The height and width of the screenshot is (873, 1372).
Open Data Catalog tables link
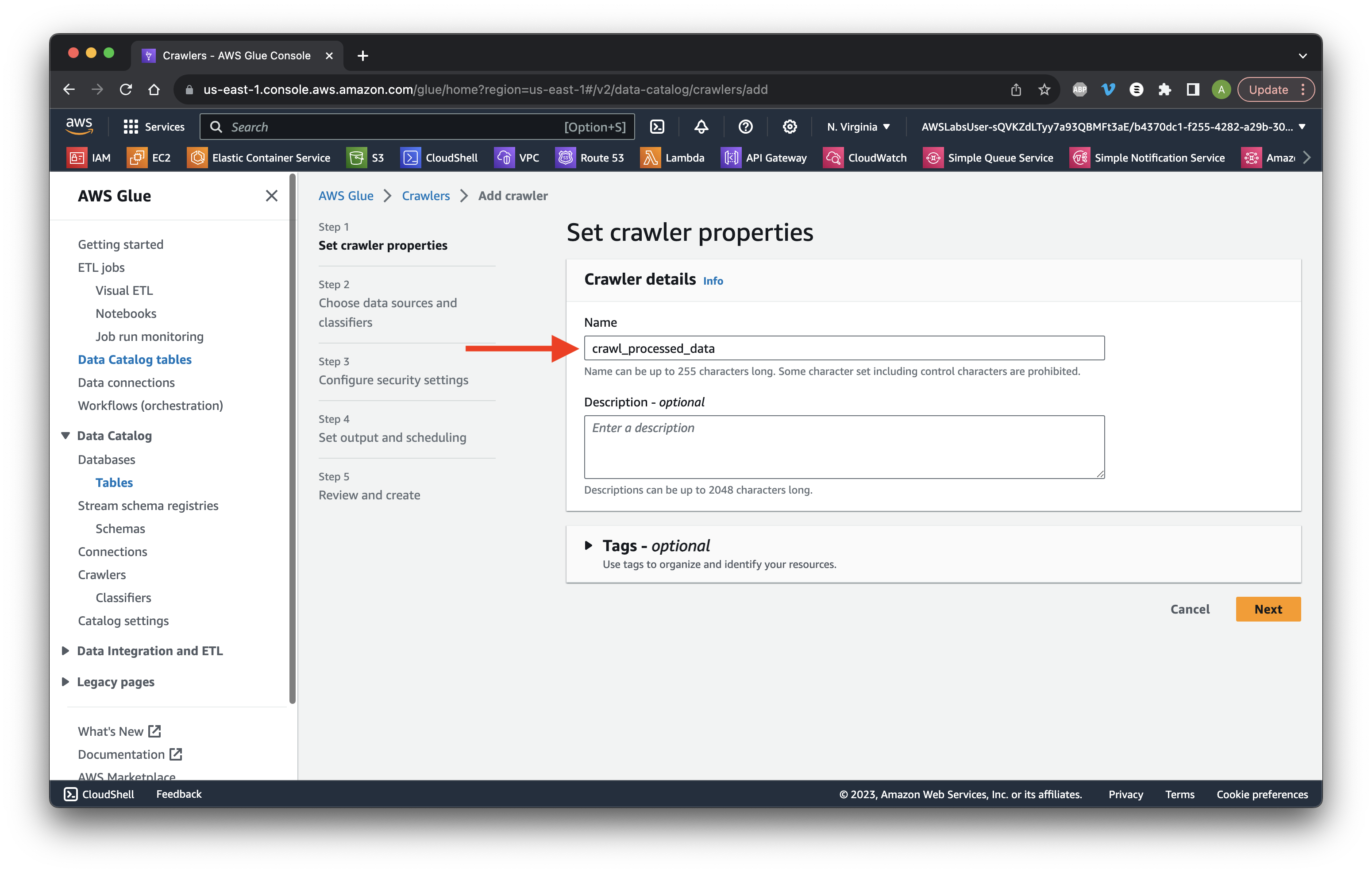tap(135, 359)
